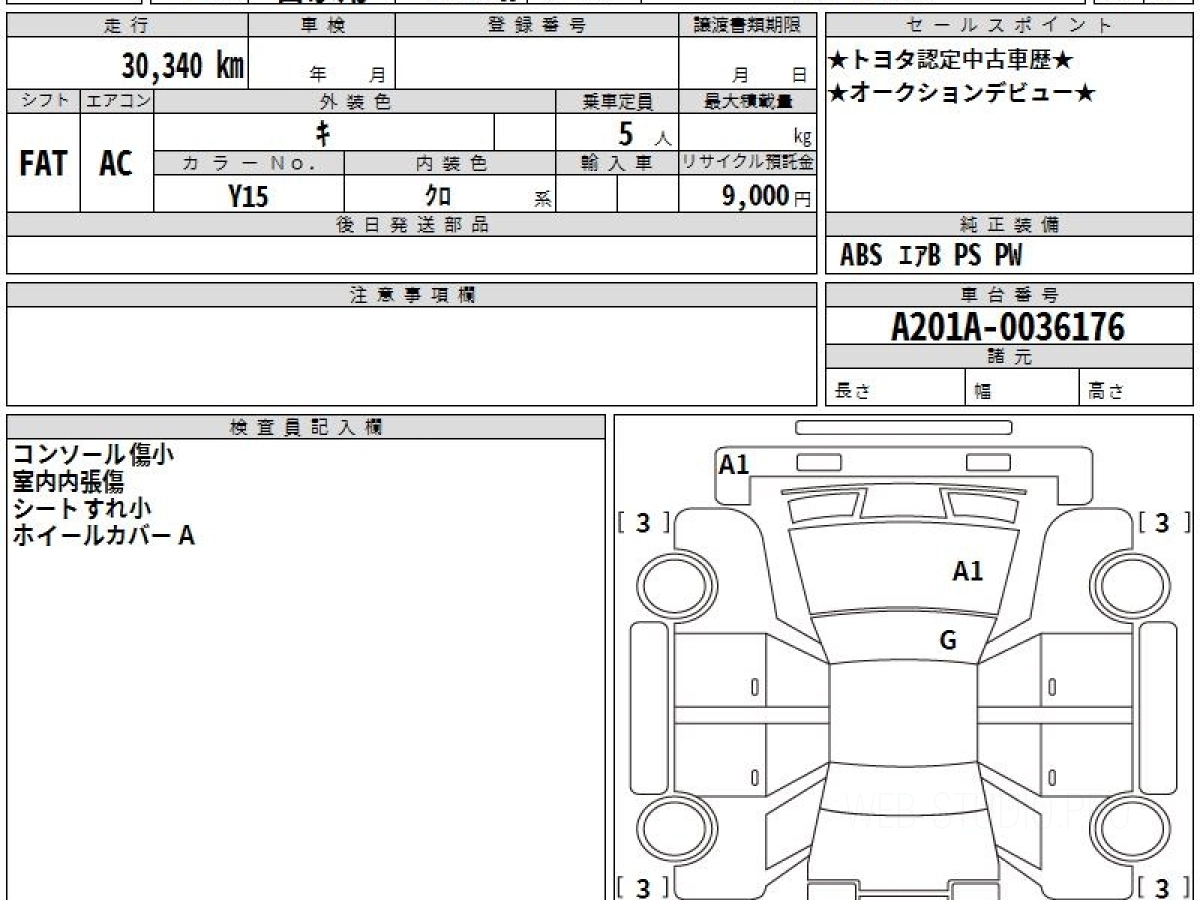This screenshot has height=900, width=1200.
Task: Click the 検査員記入欄 header
Action: click(x=306, y=426)
